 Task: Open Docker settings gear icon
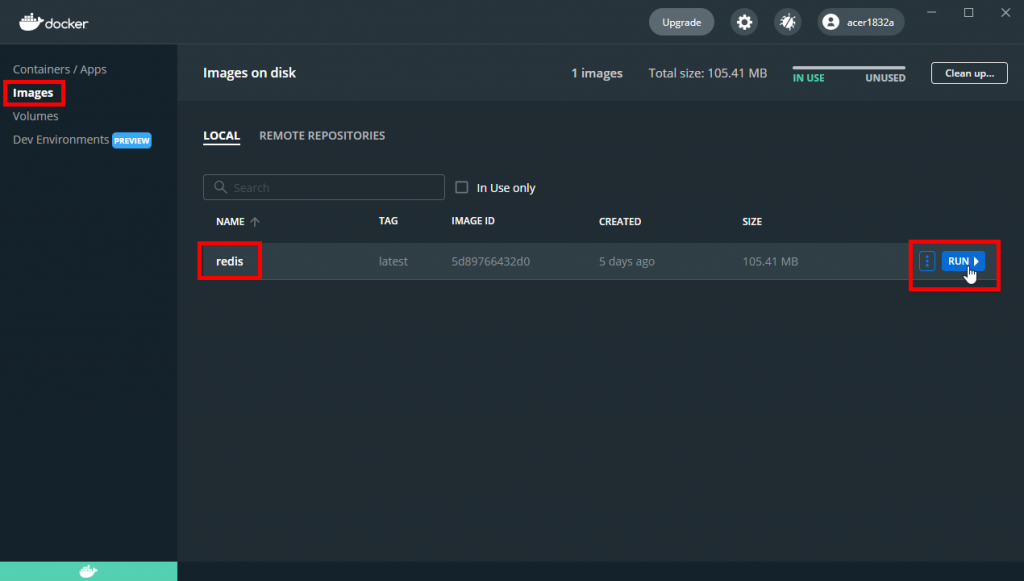(744, 22)
